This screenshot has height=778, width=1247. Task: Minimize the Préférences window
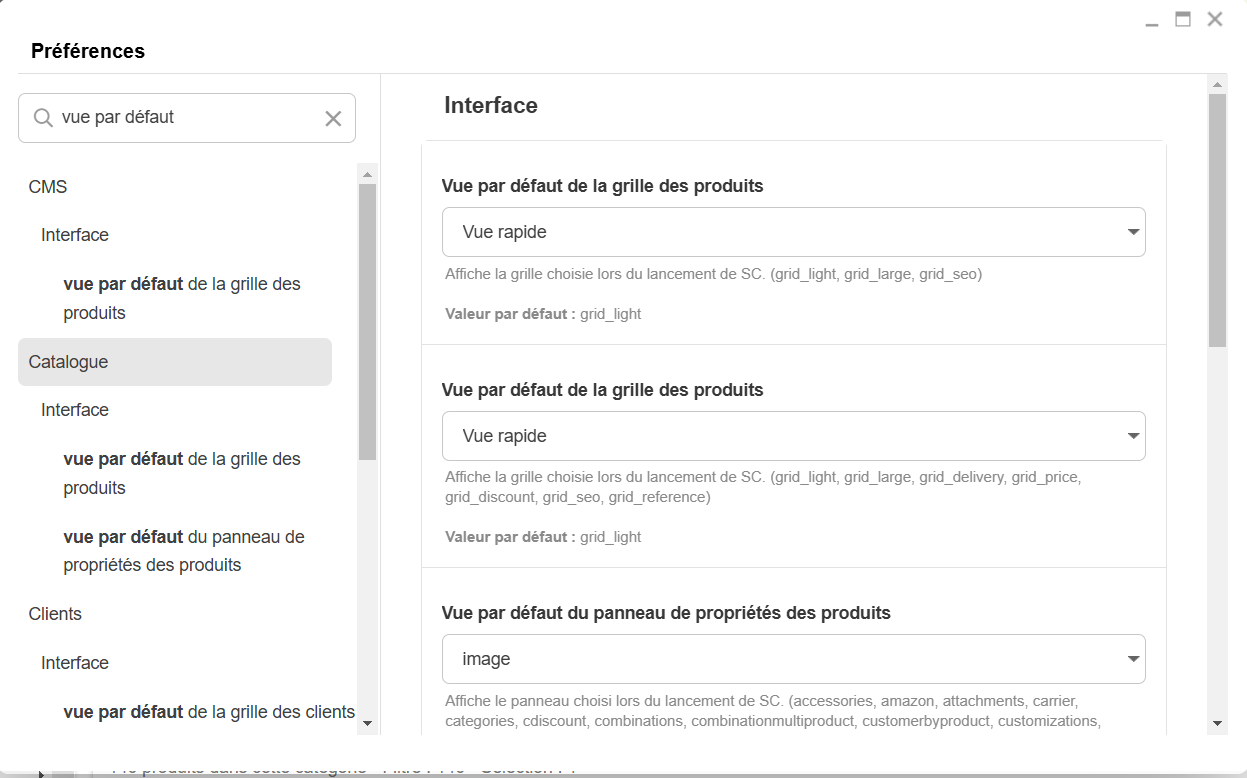click(1152, 20)
